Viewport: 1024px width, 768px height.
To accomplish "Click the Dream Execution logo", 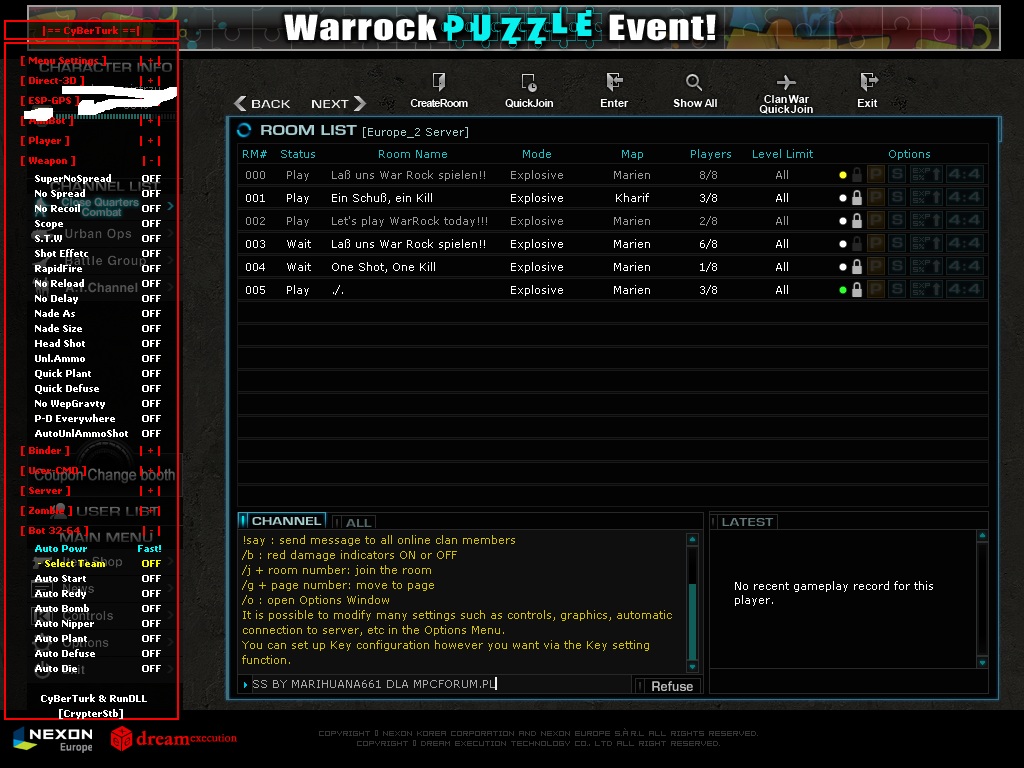I will tap(174, 739).
